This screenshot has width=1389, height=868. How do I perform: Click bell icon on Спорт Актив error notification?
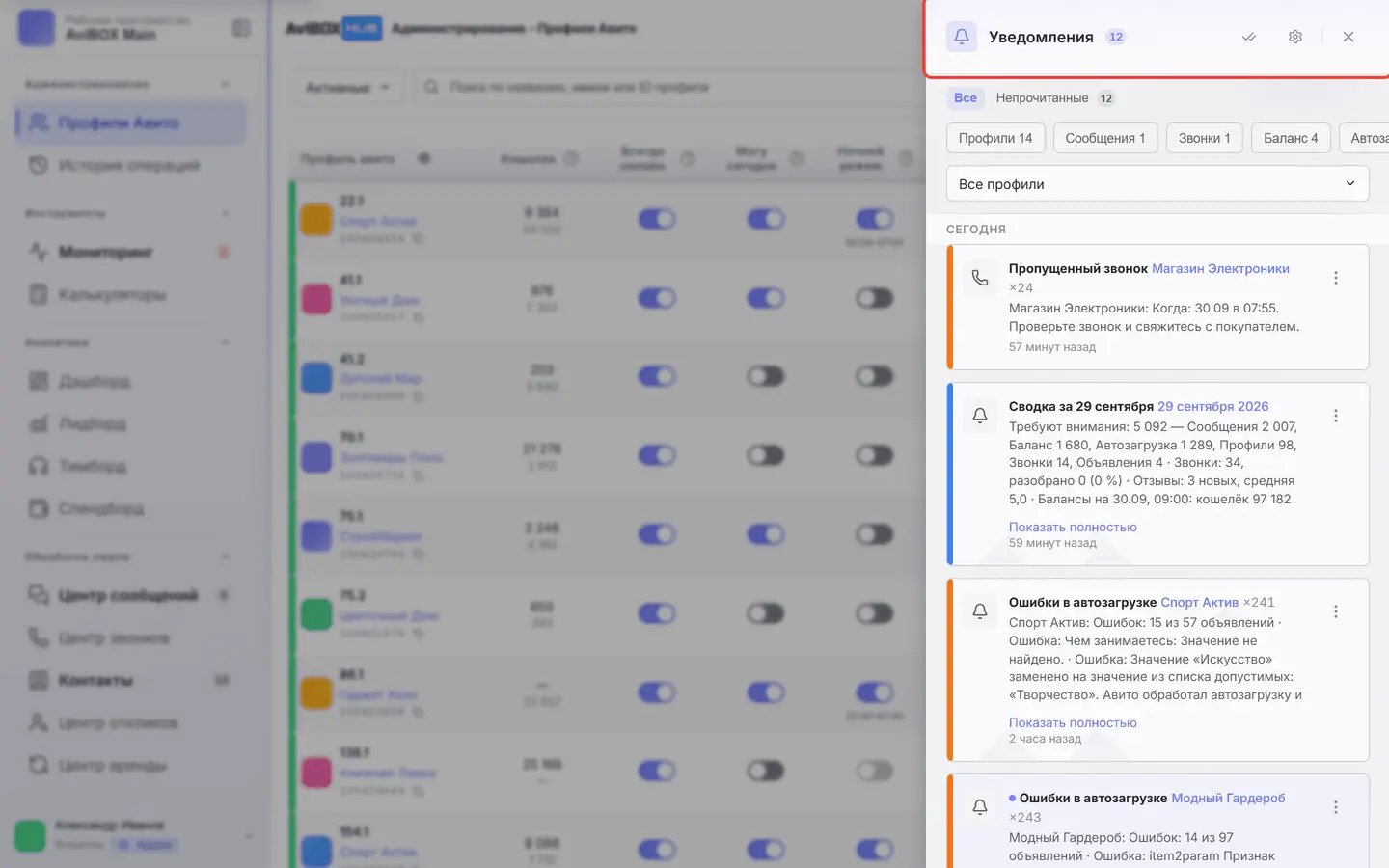coord(980,611)
